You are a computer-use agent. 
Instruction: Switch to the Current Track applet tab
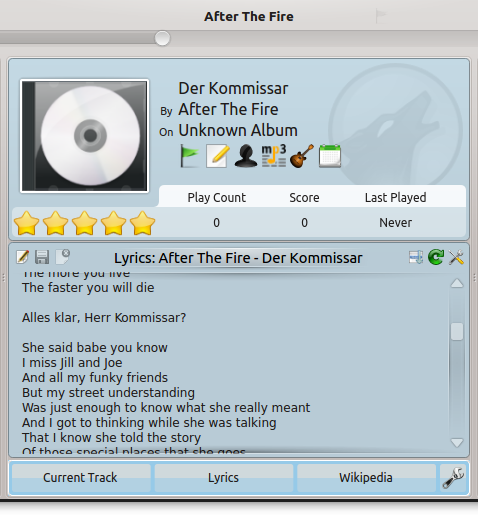pyautogui.click(x=80, y=478)
